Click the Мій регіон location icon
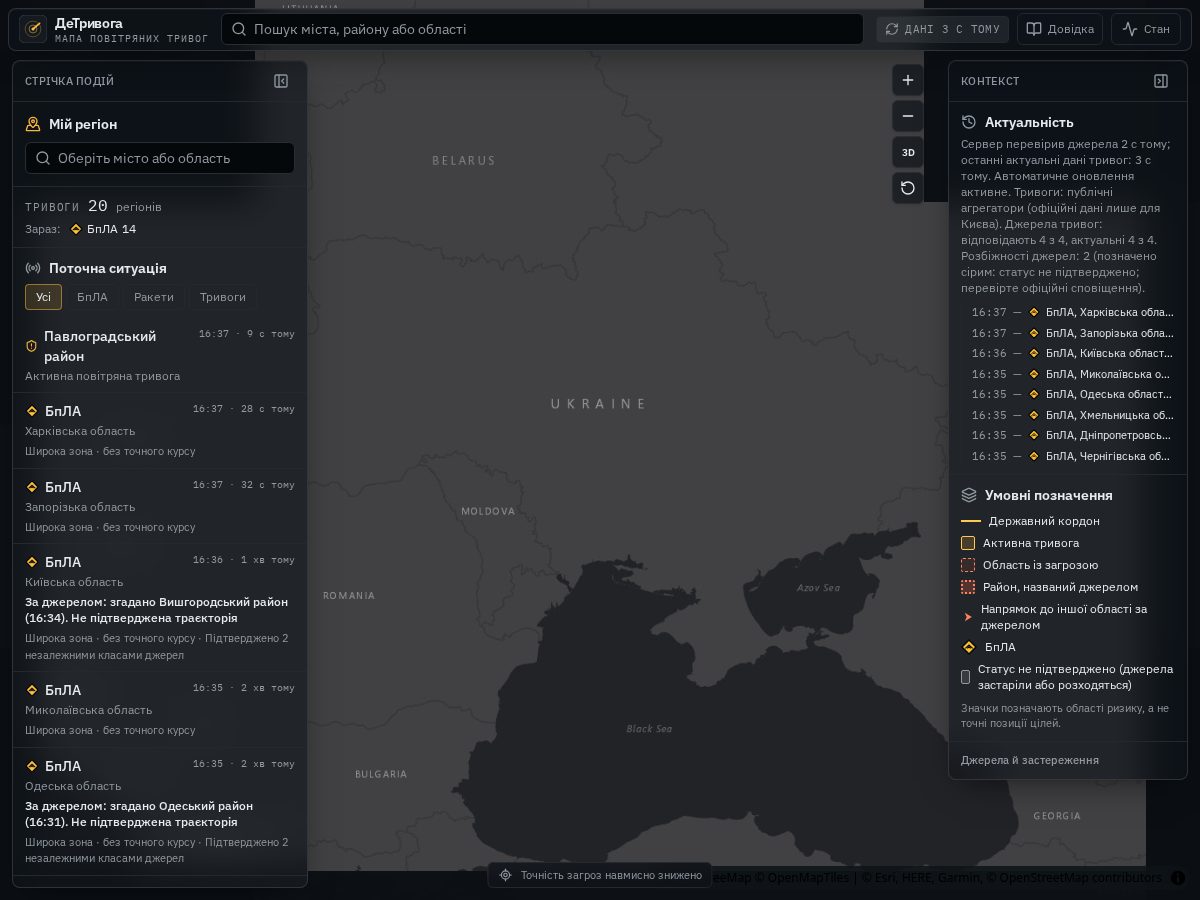The height and width of the screenshot is (900, 1200). 33,124
